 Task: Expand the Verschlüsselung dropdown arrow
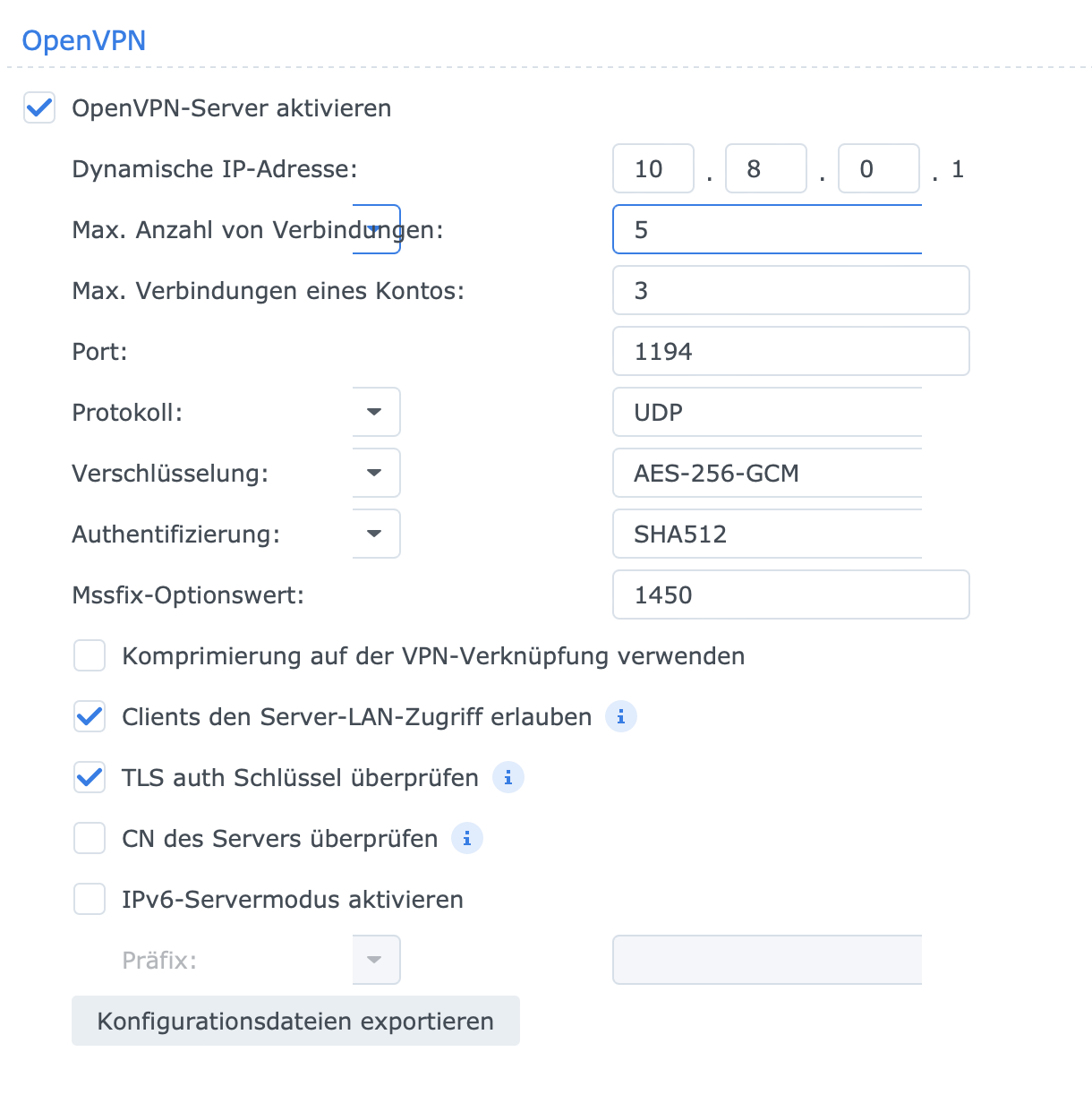pyautogui.click(x=375, y=474)
